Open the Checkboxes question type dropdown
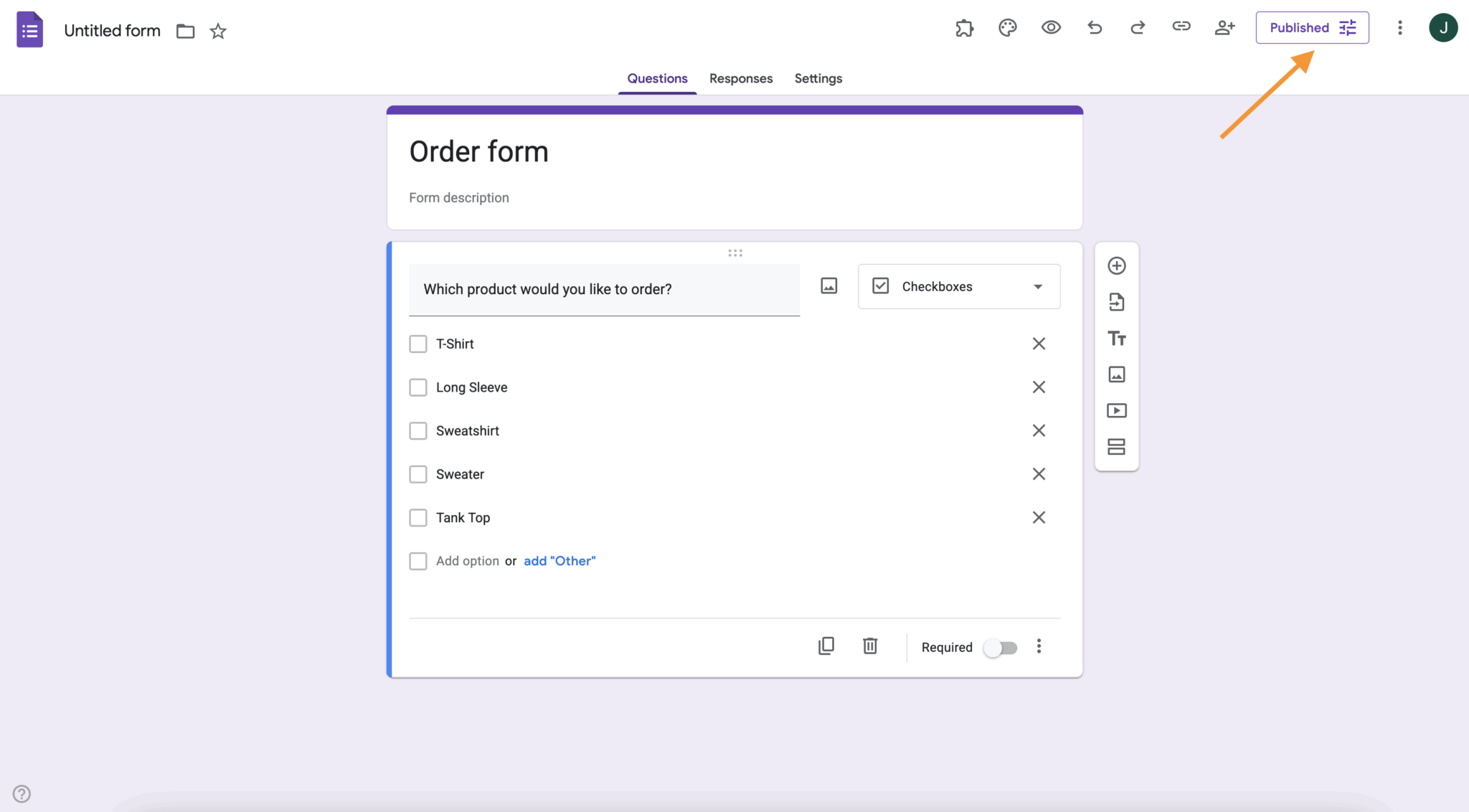This screenshot has height=812, width=1469. (x=958, y=286)
